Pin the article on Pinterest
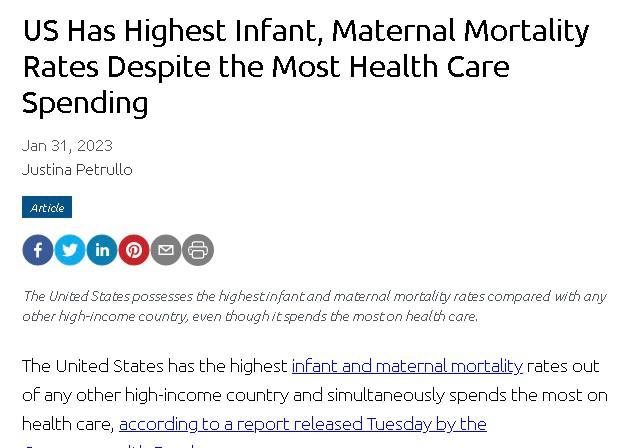The image size is (628, 448). click(134, 250)
